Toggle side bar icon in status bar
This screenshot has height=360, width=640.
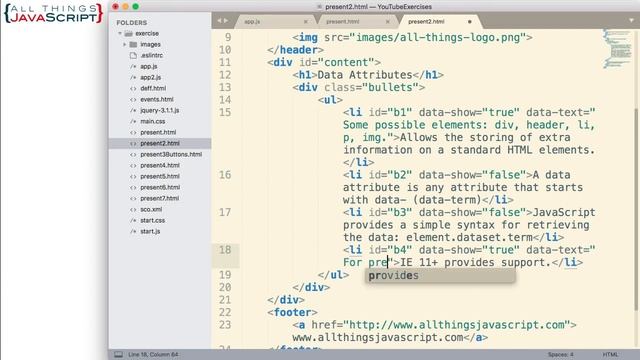[x=118, y=355]
